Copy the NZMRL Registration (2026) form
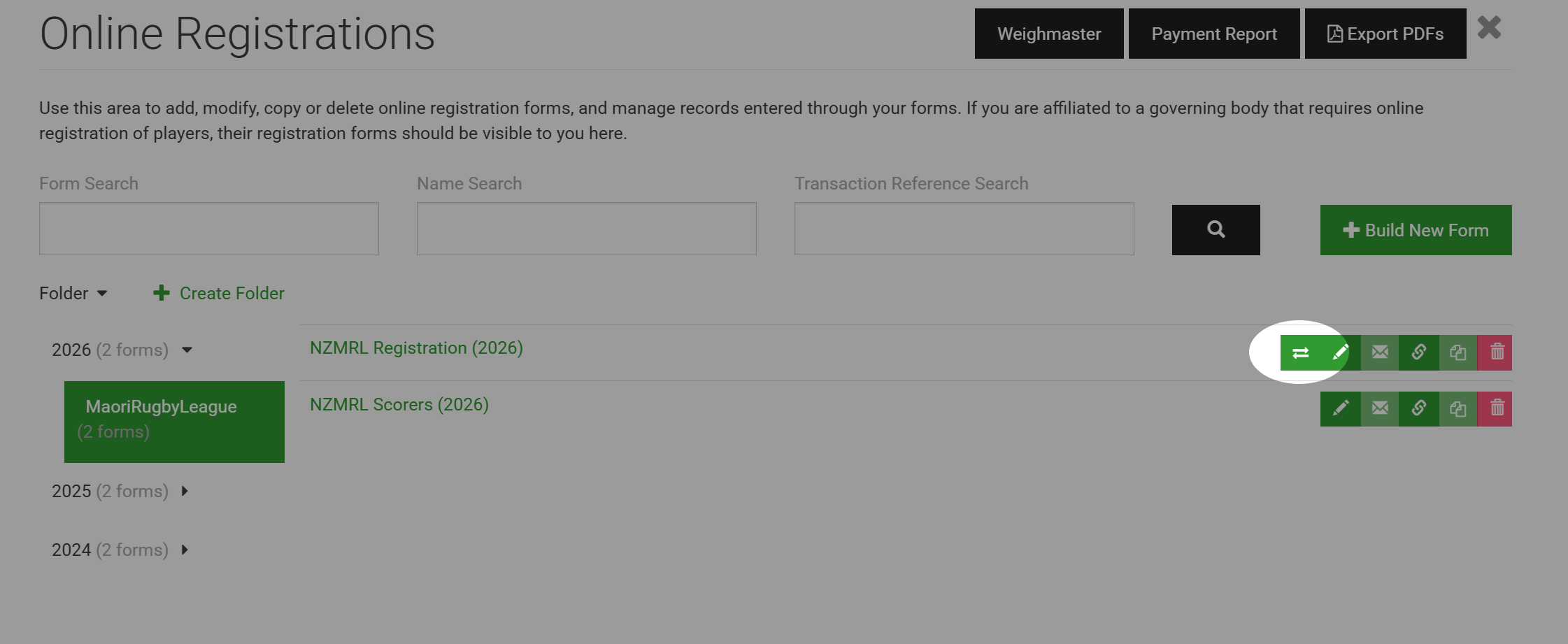 [1458, 352]
